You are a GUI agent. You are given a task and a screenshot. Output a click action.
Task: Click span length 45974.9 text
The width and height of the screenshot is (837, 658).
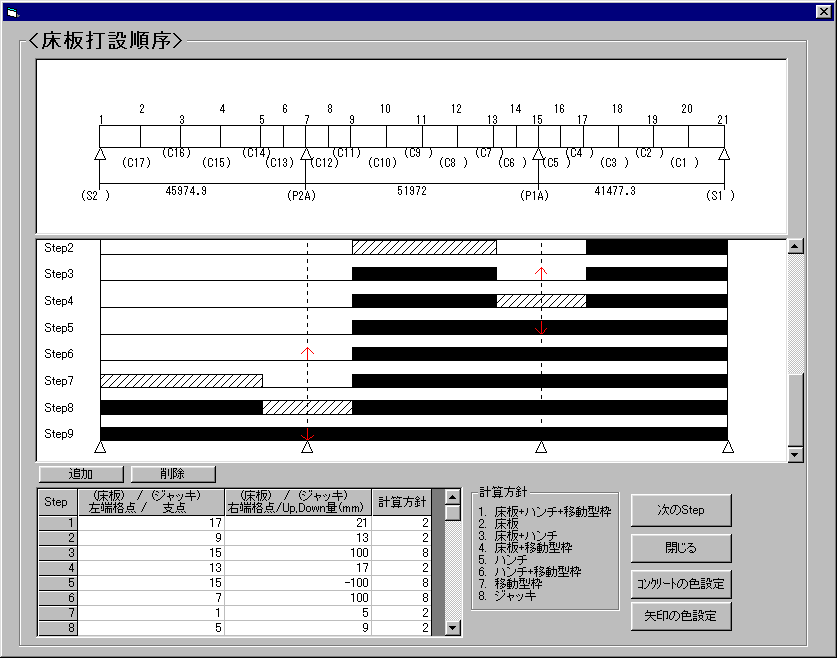click(x=186, y=191)
